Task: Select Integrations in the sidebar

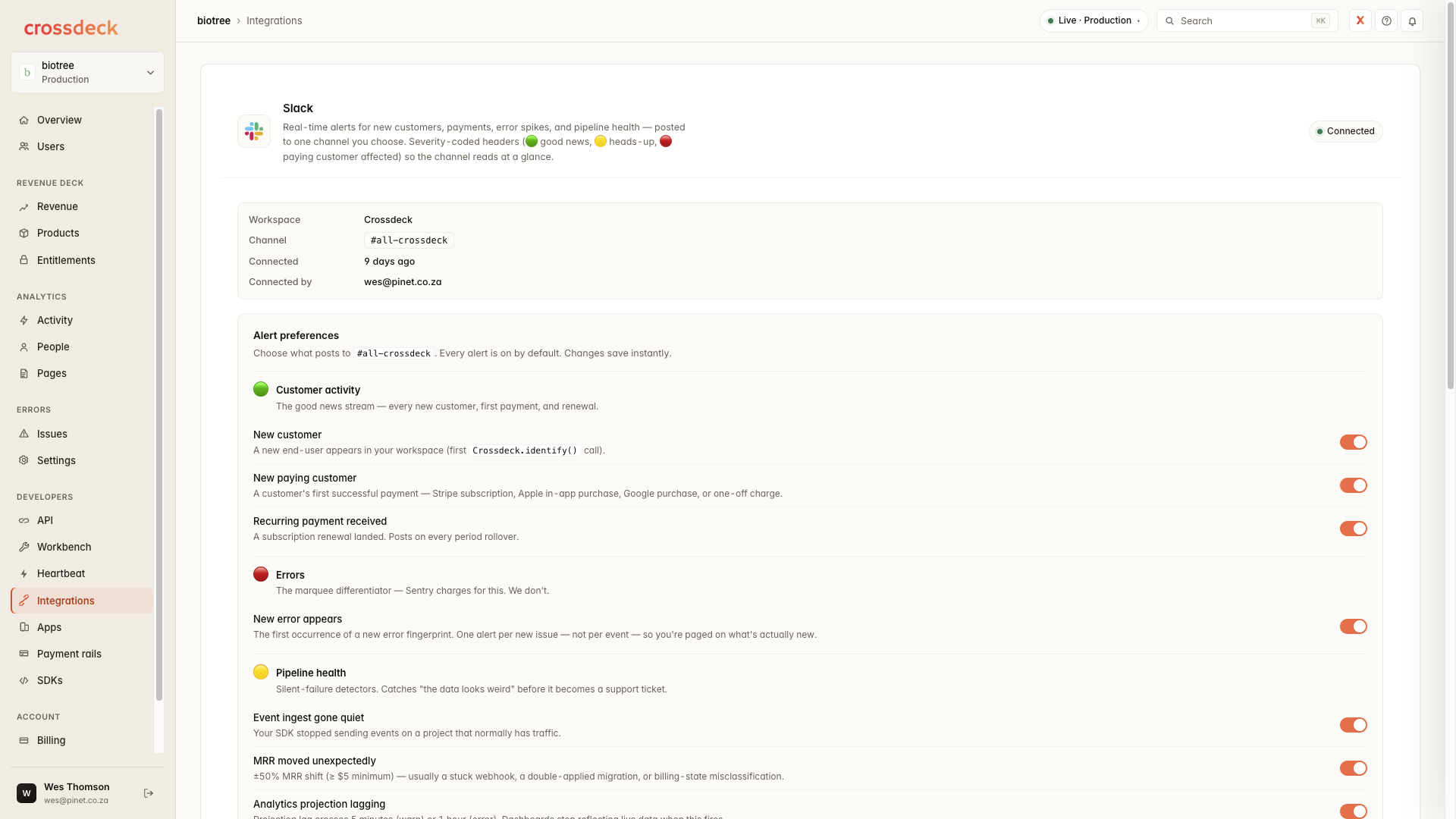Action: tap(82, 601)
